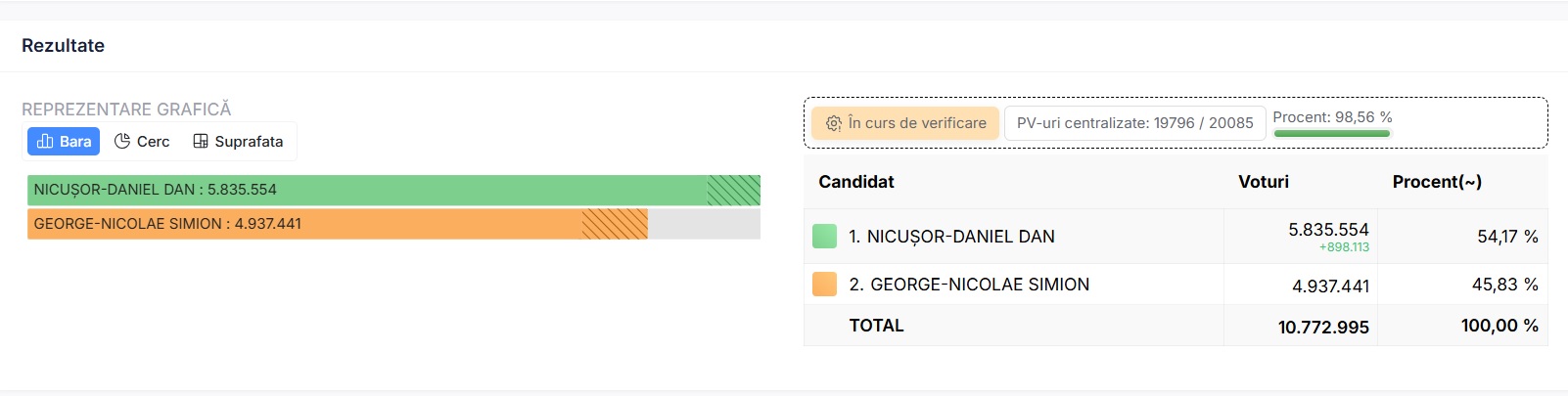Click the PV-uri centralizate counter
The height and width of the screenshot is (396, 1568).
click(1134, 123)
